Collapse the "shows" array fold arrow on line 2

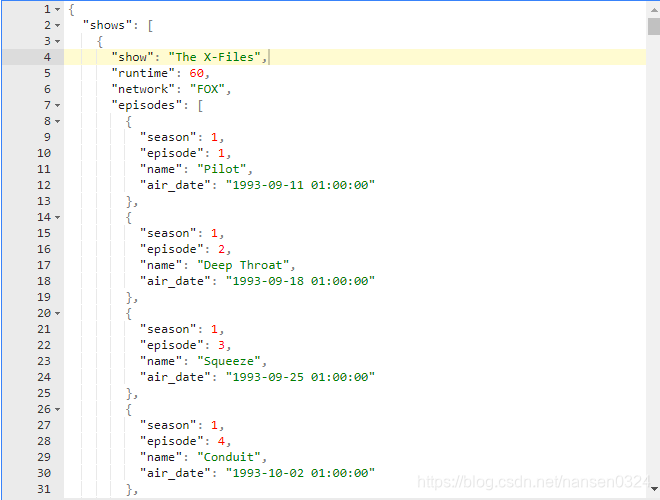(x=58, y=25)
